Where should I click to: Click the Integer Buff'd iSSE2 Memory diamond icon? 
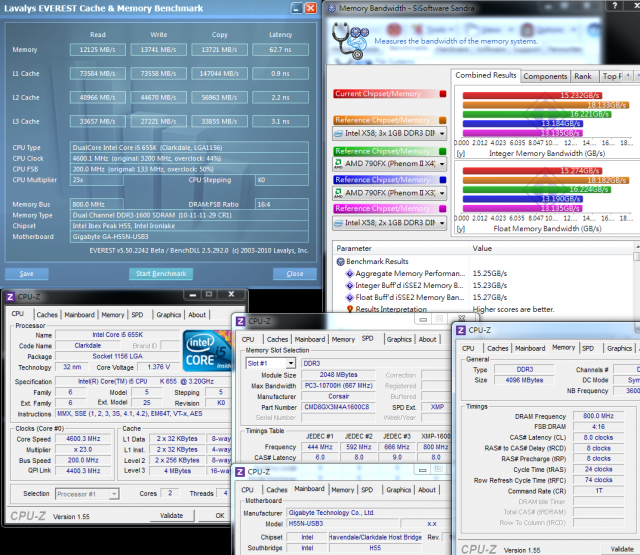350,285
